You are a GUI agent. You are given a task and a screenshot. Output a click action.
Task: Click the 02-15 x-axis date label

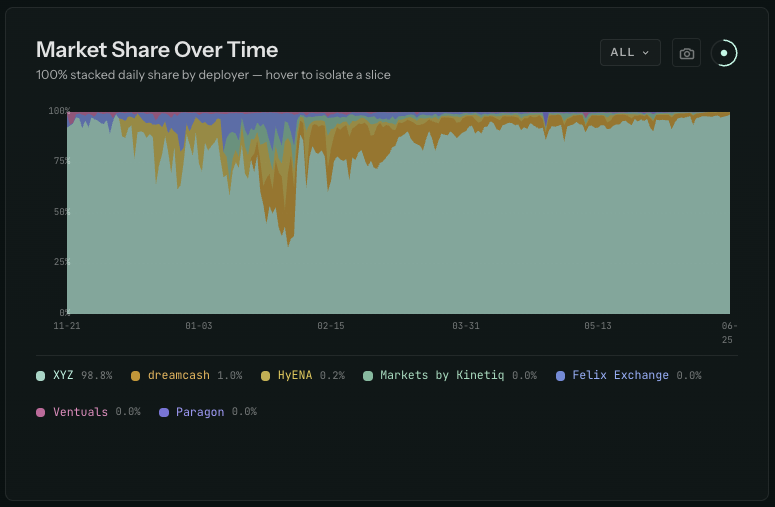[331, 326]
